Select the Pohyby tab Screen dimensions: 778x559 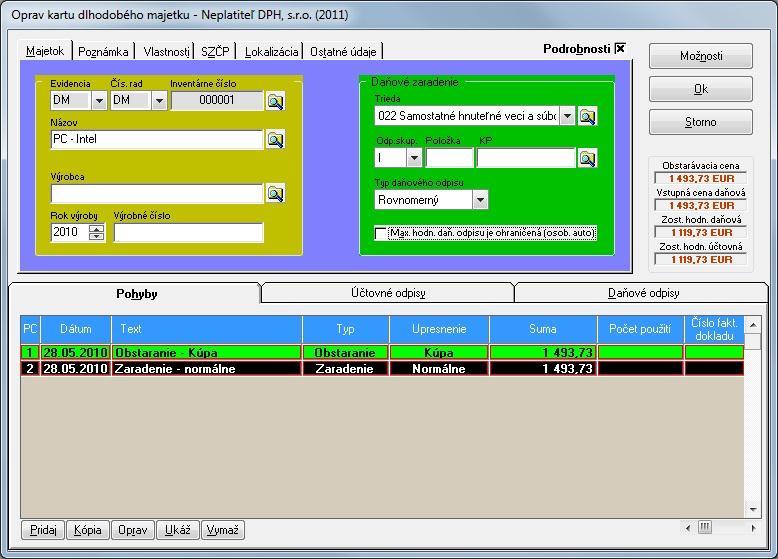[136, 294]
